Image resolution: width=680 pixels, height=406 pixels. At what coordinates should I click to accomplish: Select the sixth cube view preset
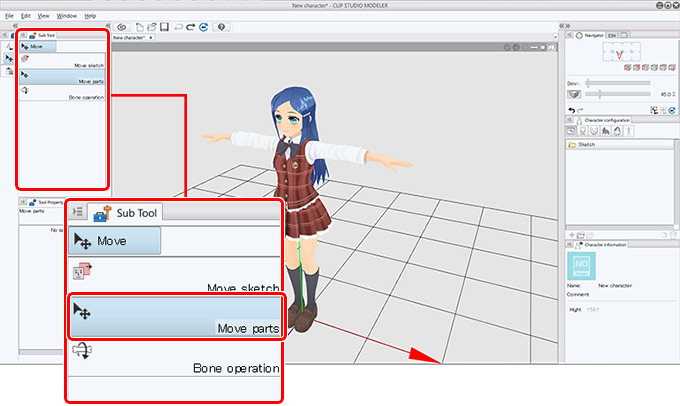[672, 67]
